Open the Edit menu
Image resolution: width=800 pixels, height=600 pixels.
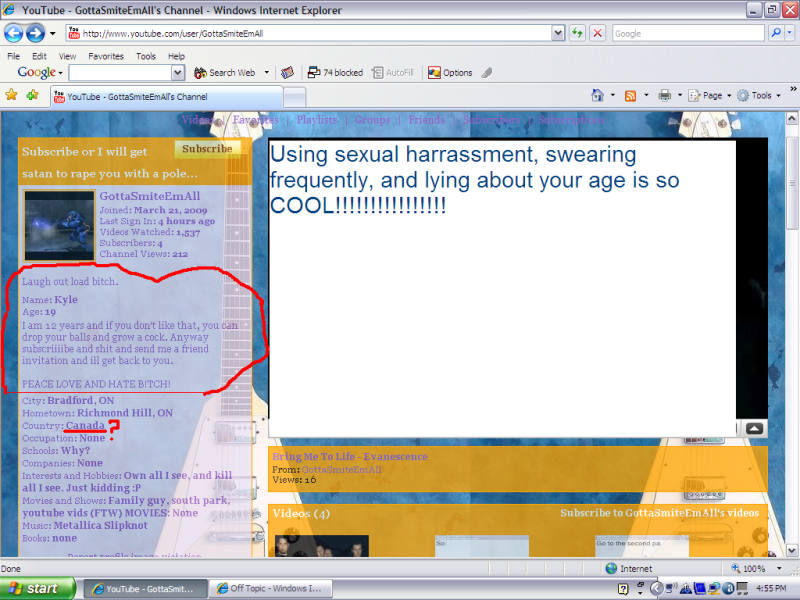coord(39,56)
